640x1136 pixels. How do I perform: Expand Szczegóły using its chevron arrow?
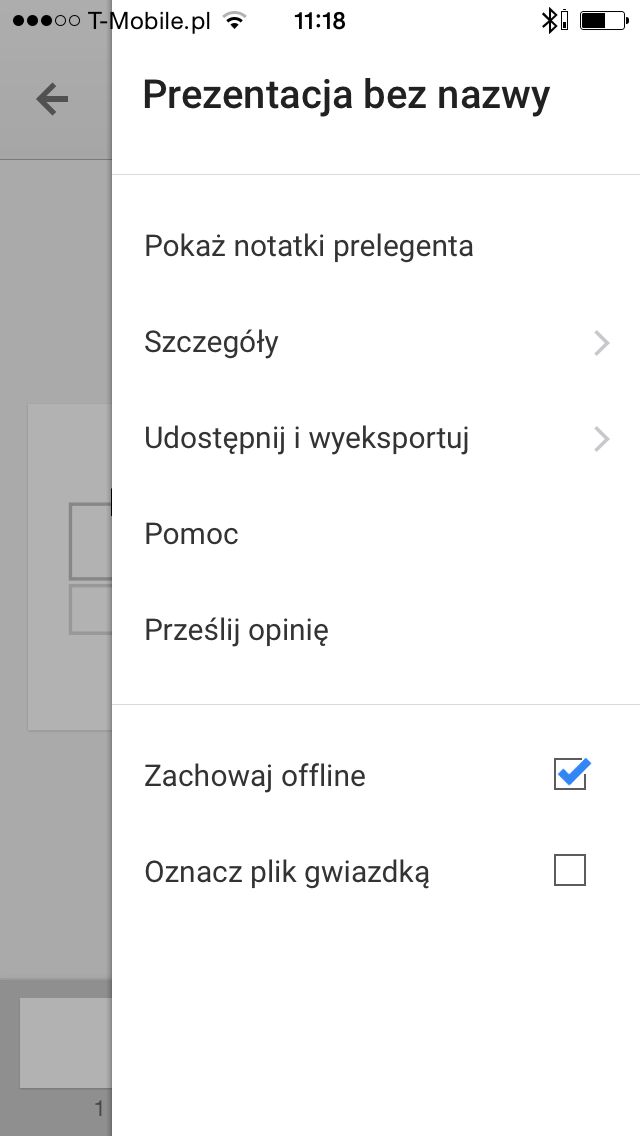(x=602, y=343)
